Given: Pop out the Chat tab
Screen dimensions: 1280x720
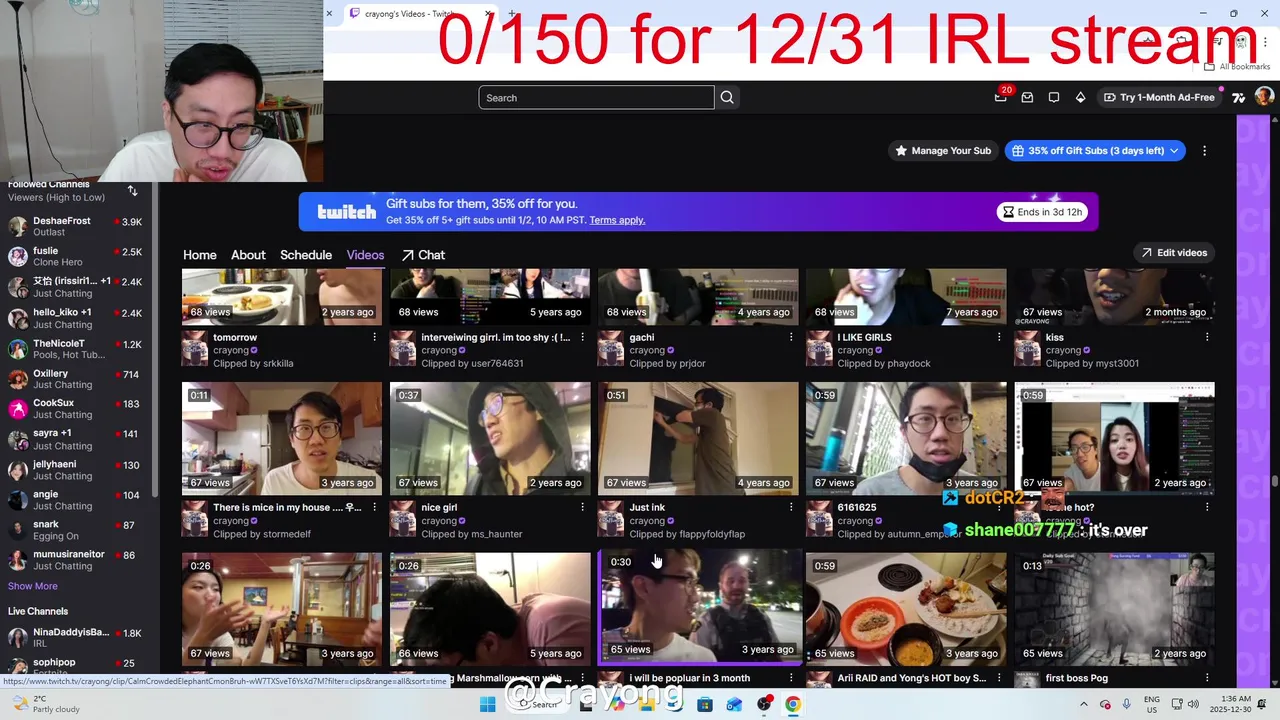Looking at the screenshot, I should point(423,255).
